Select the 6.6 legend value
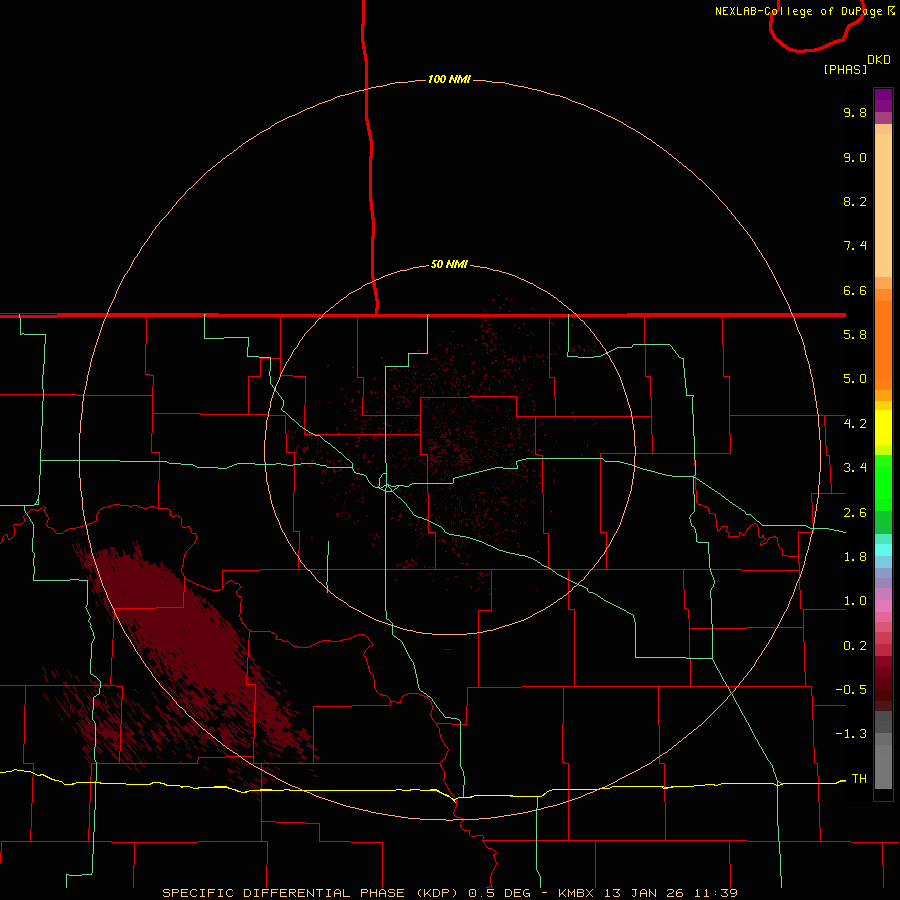Screen dimensions: 900x900 855,290
